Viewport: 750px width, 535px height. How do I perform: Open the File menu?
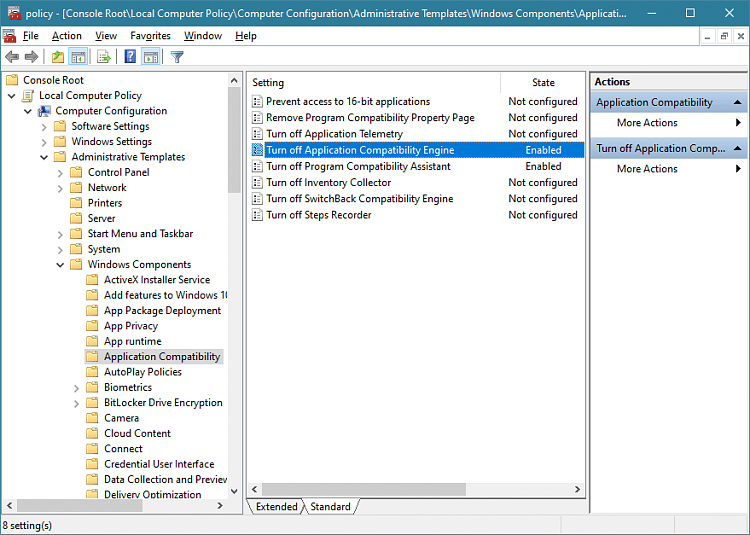coord(31,36)
